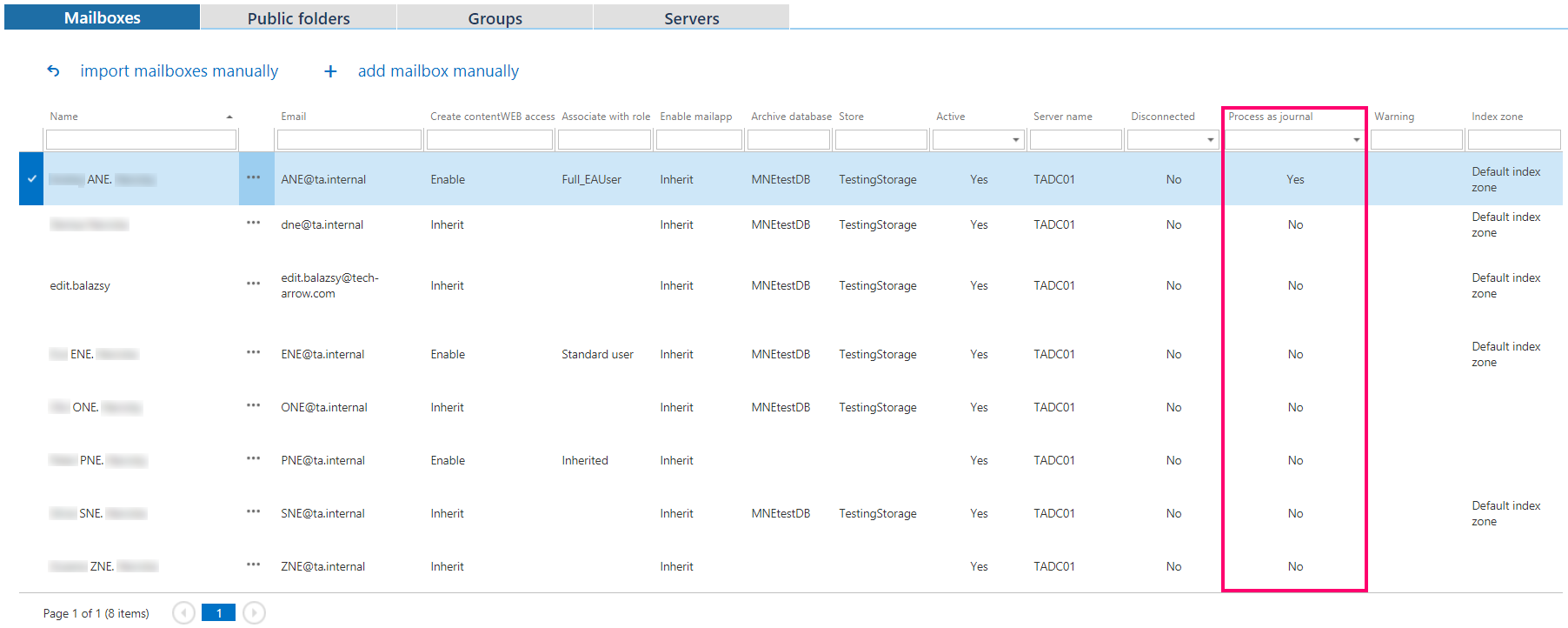
Task: Expand the Process as journal filter dropdown
Action: click(x=1356, y=140)
